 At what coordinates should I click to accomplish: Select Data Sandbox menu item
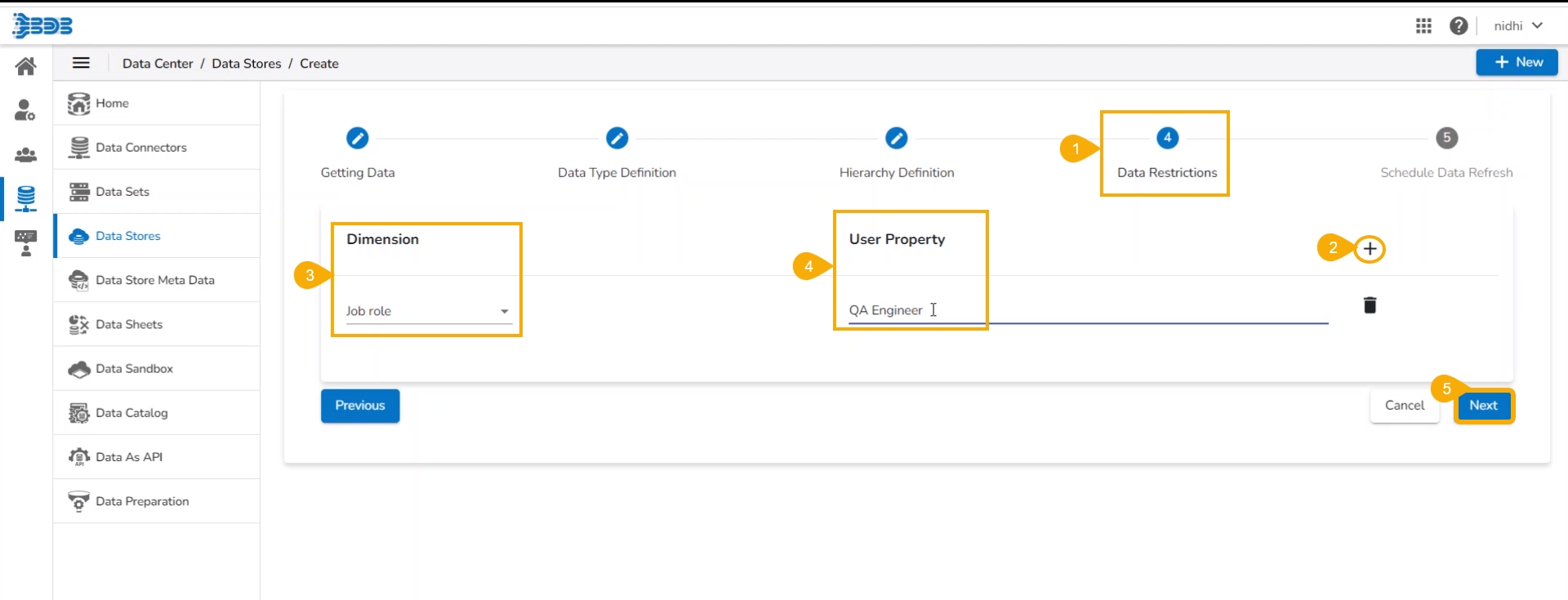tap(134, 369)
